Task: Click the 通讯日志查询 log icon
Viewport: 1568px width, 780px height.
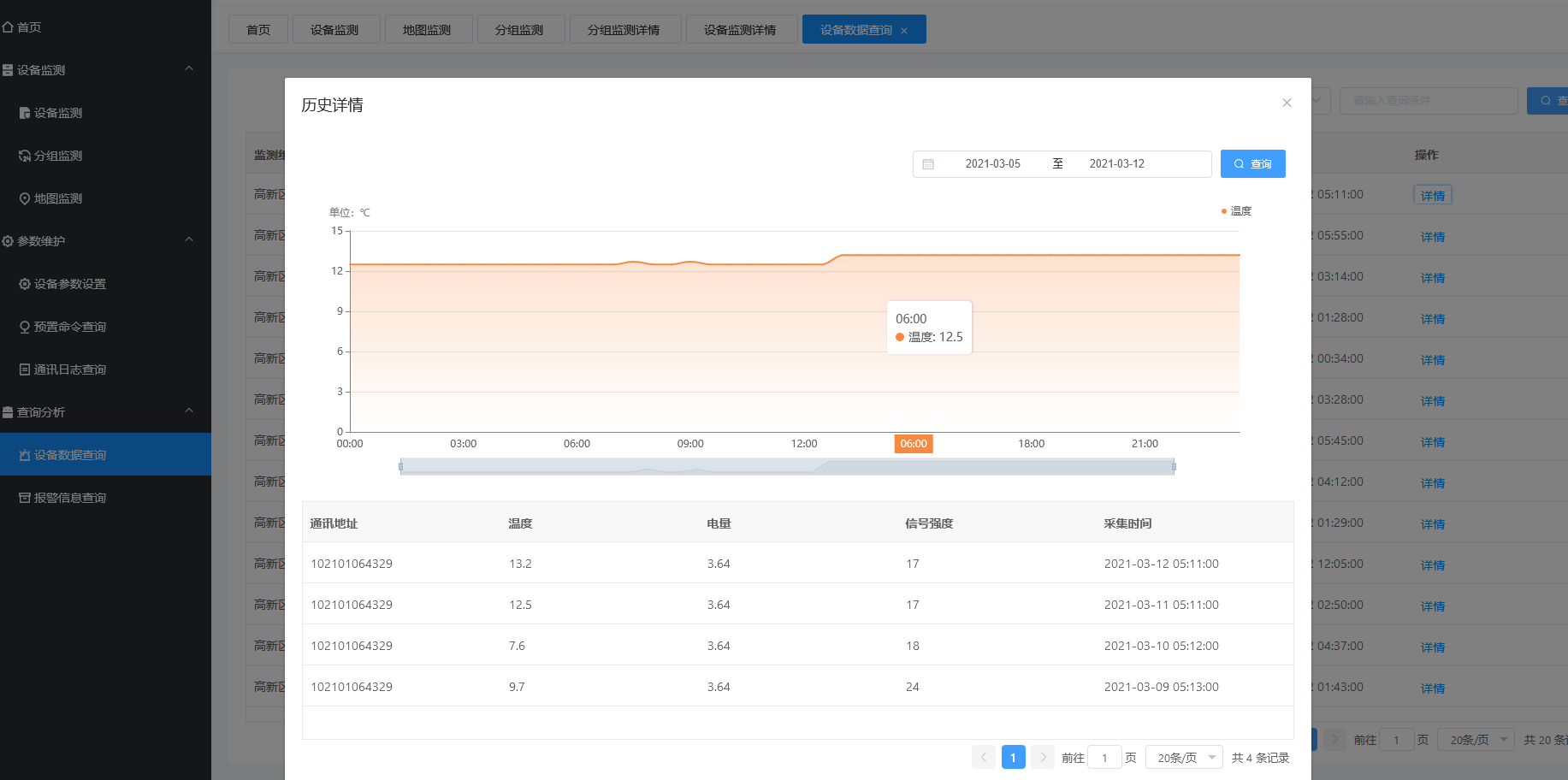Action: coord(25,369)
